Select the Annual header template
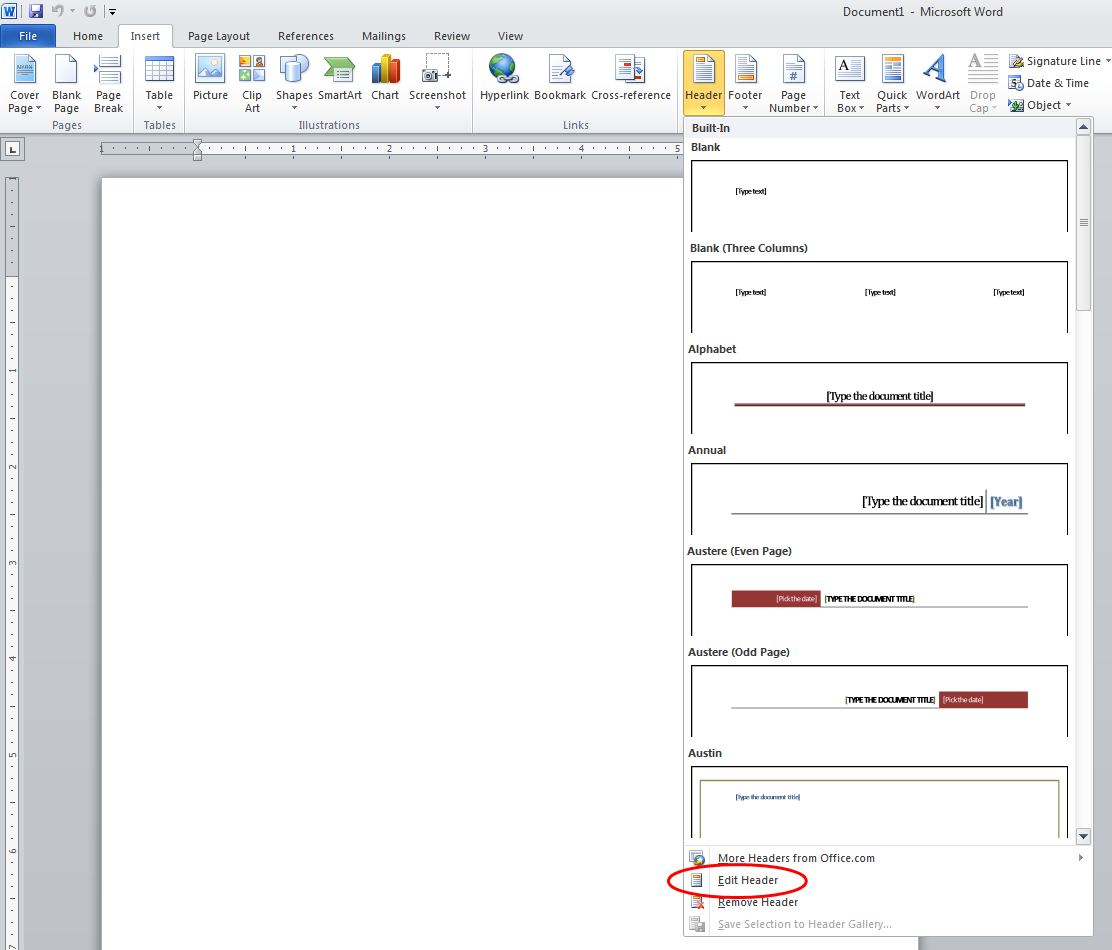The image size is (1112, 950). (878, 500)
